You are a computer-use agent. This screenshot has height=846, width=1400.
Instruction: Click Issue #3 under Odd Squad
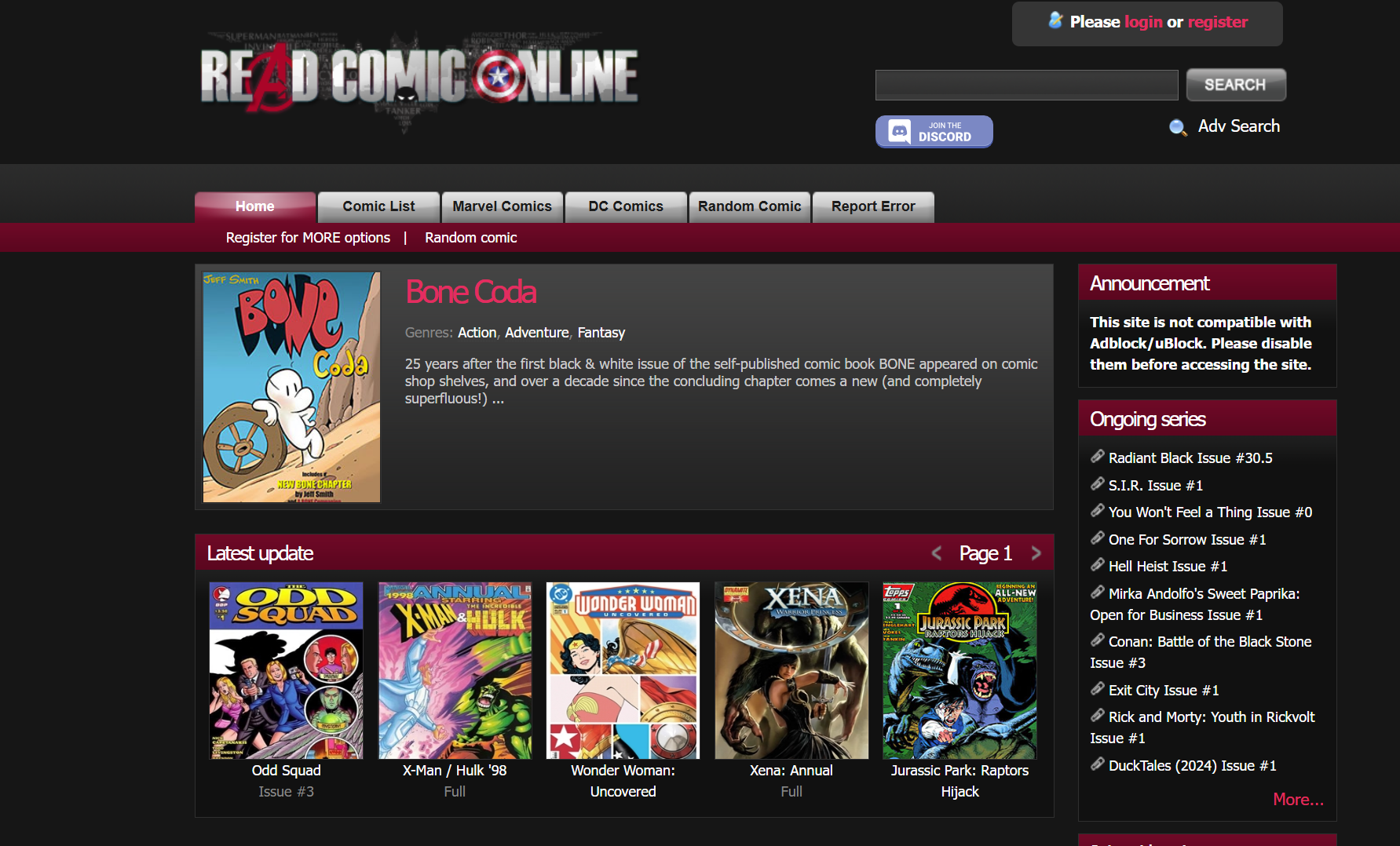[x=287, y=792]
